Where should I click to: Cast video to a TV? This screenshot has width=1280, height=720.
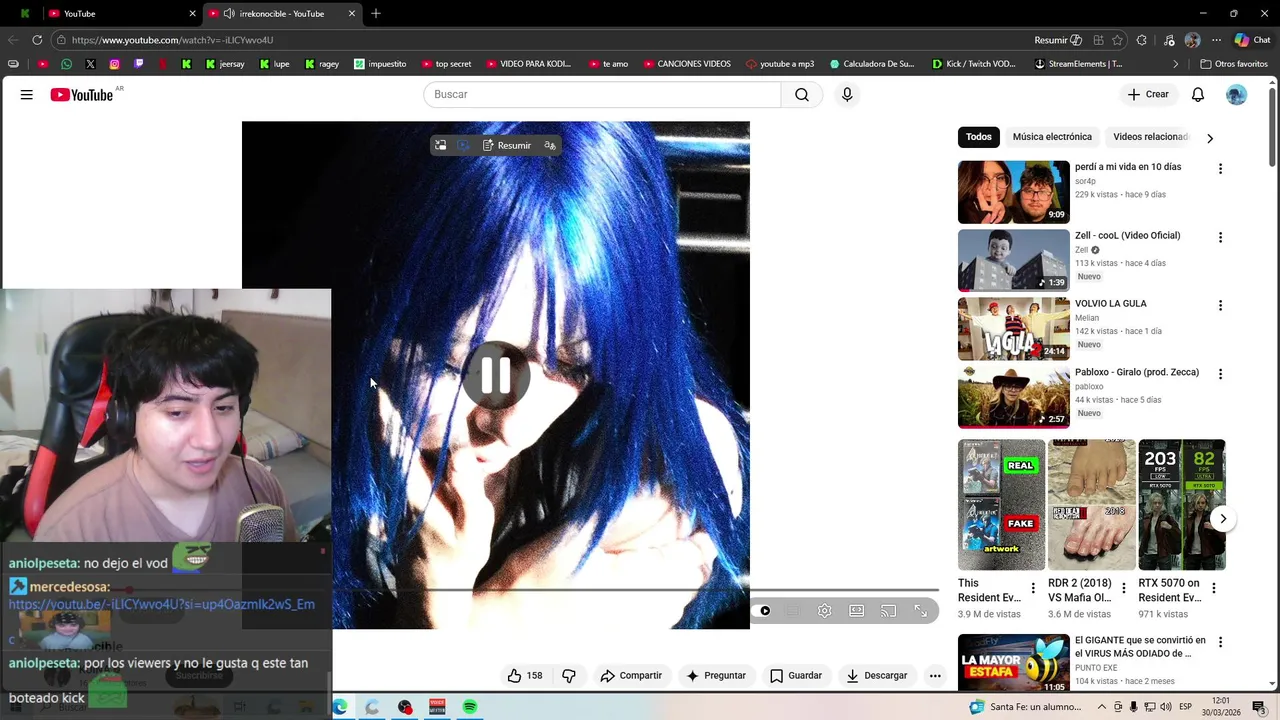tap(889, 611)
